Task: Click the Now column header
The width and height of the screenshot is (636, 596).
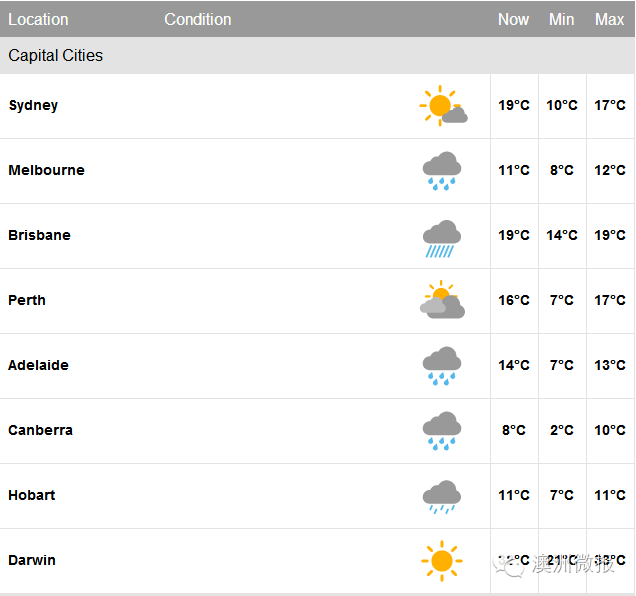Action: tap(514, 19)
